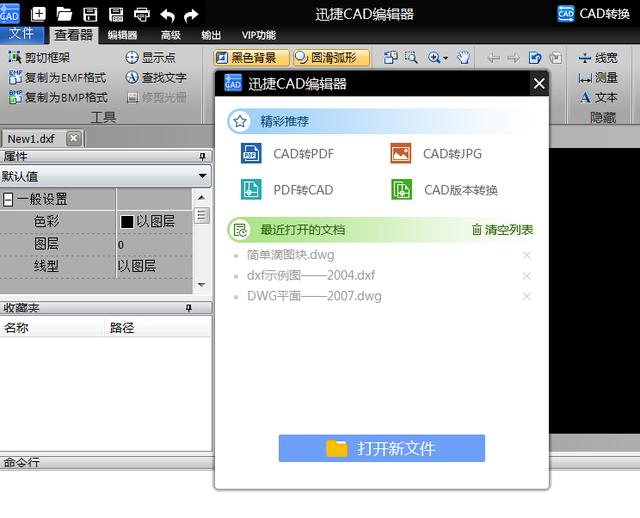This screenshot has width=640, height=518.
Task: Open the 测量 measure tool
Action: (598, 77)
